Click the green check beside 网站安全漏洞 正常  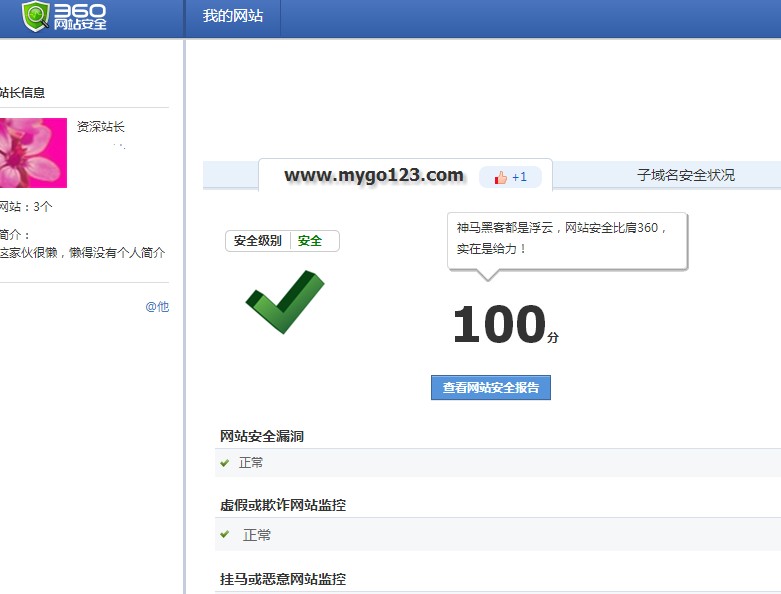(x=225, y=463)
